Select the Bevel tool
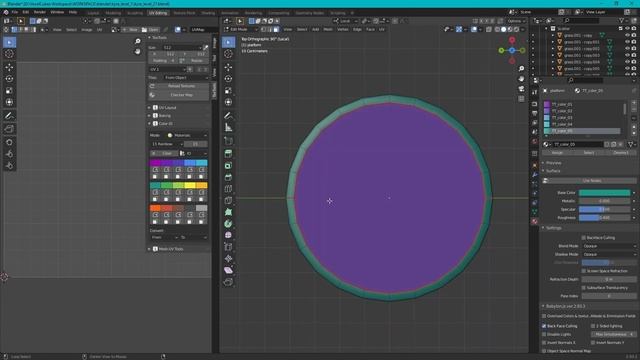The width and height of the screenshot is (640, 360). point(229,177)
